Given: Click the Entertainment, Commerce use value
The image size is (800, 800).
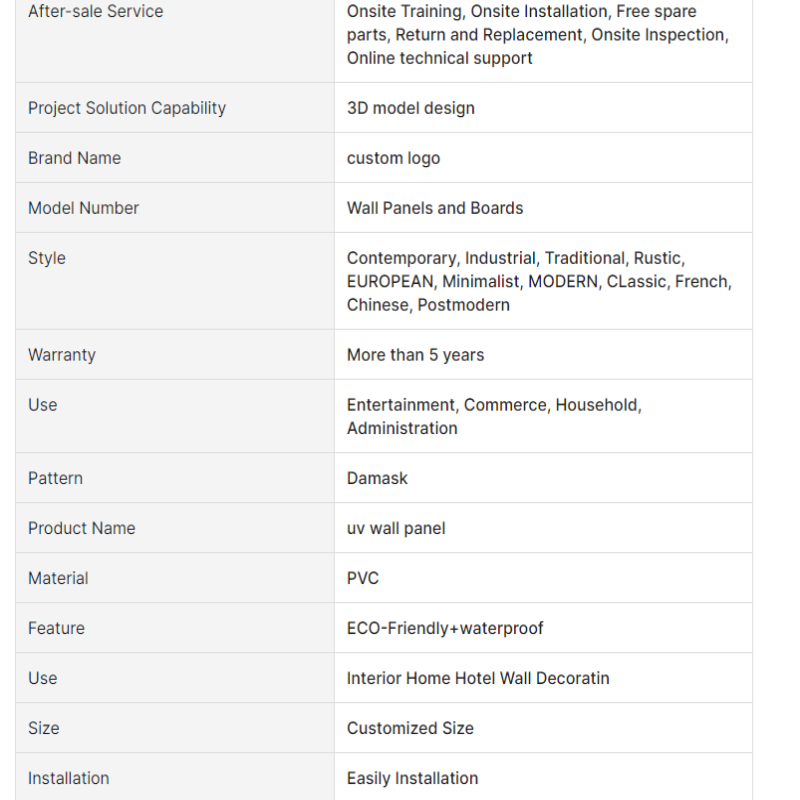Looking at the screenshot, I should (x=494, y=417).
